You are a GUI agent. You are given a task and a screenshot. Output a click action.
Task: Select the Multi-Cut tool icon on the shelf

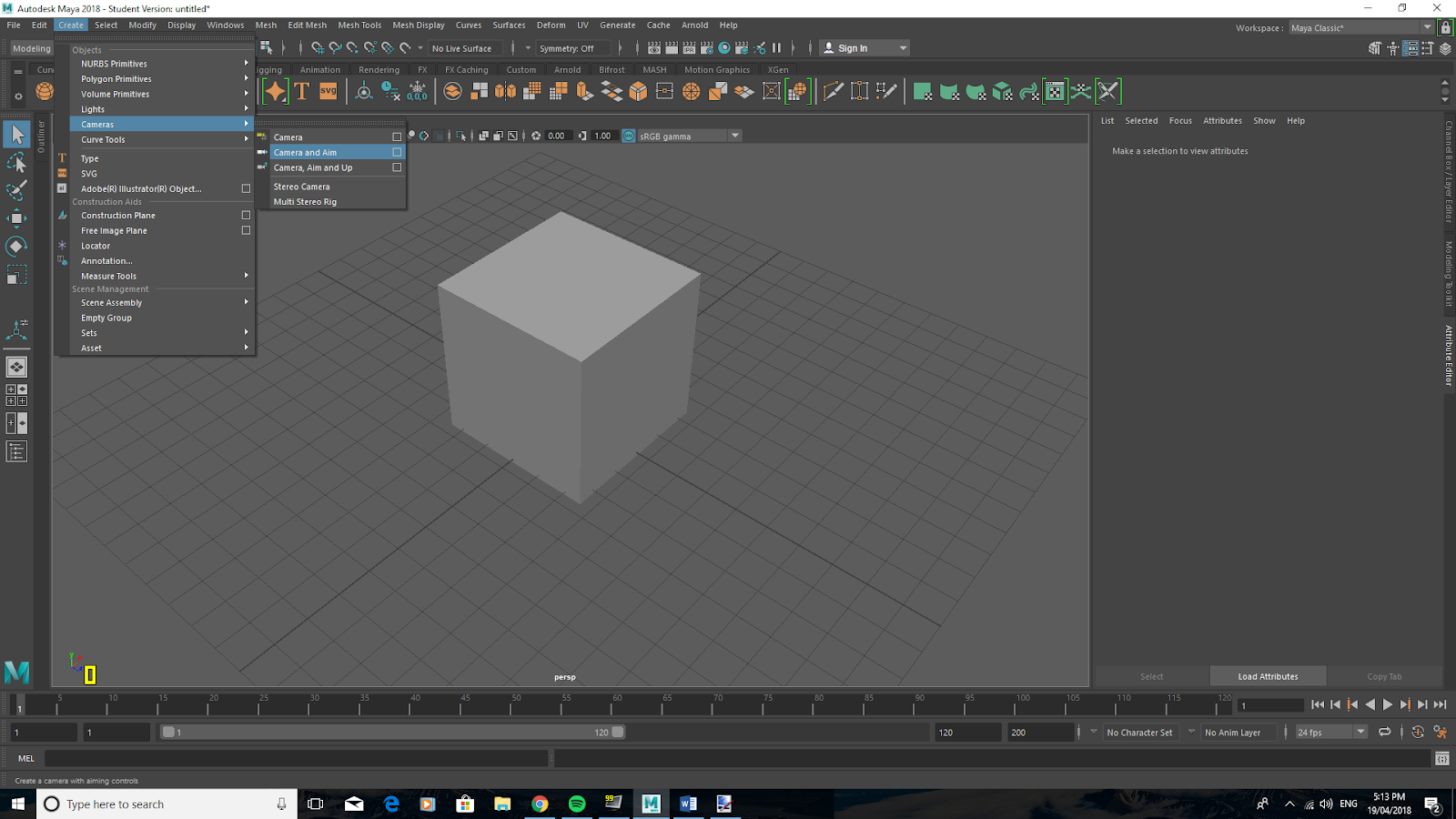pos(833,91)
